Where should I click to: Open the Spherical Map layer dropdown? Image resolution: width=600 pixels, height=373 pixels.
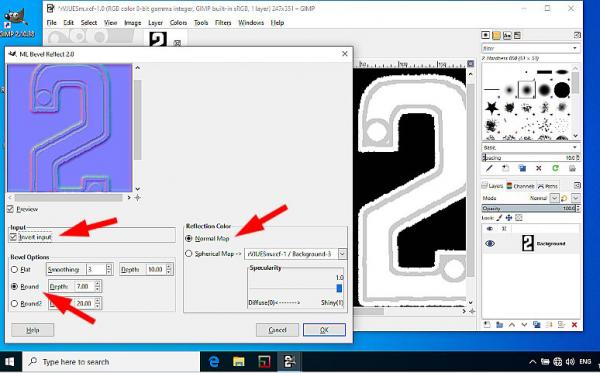tap(342, 254)
